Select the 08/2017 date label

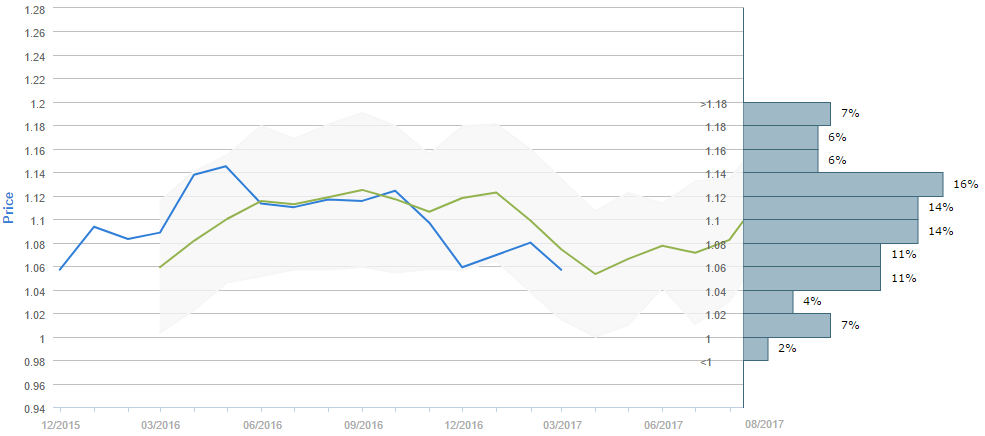(x=764, y=424)
